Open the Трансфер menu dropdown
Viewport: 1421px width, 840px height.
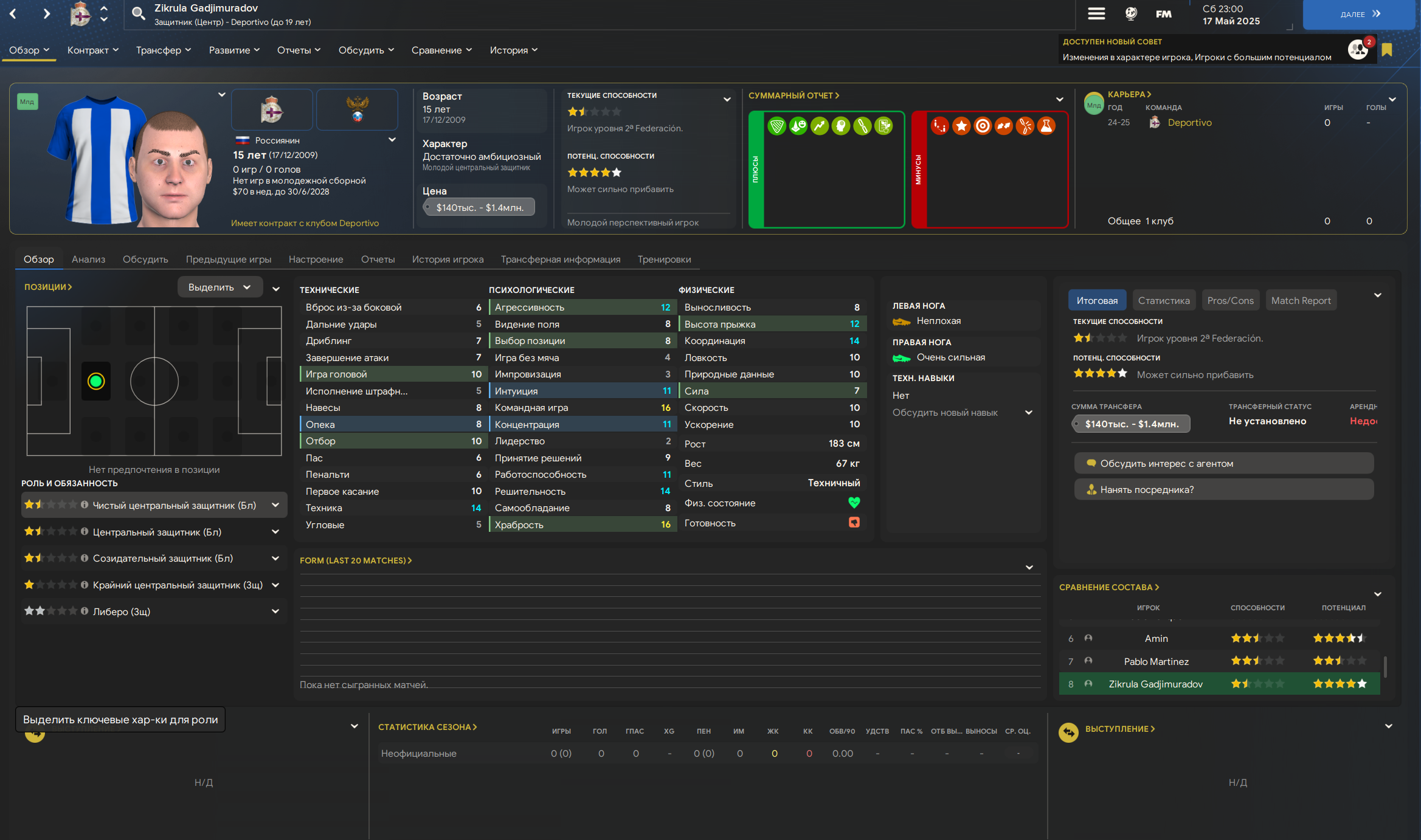tap(163, 50)
